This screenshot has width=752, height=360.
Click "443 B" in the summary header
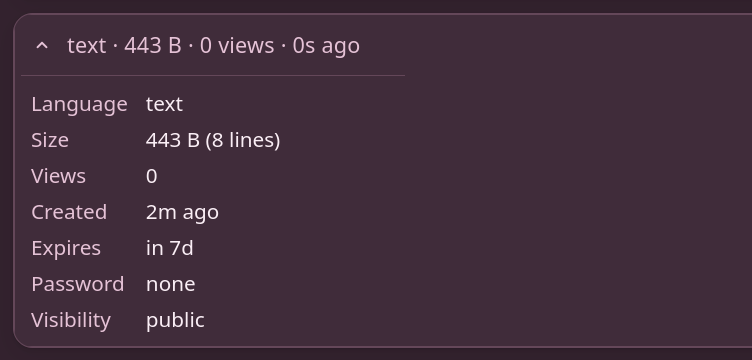(x=153, y=46)
